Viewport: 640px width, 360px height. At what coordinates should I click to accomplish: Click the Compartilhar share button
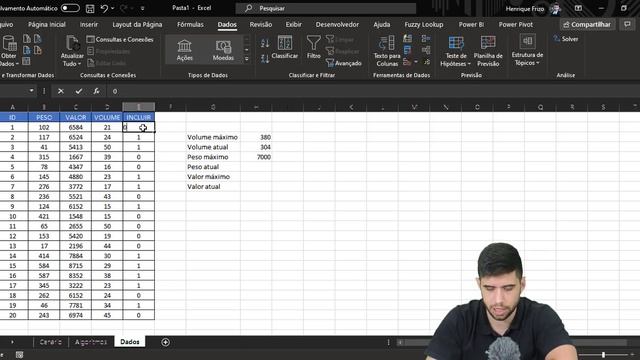(587, 24)
